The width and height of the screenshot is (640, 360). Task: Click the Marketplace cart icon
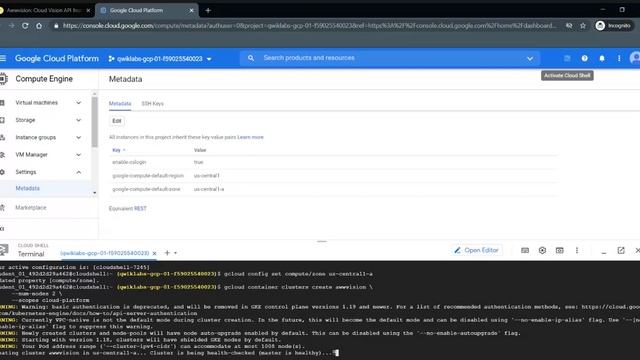[x=2, y=208]
